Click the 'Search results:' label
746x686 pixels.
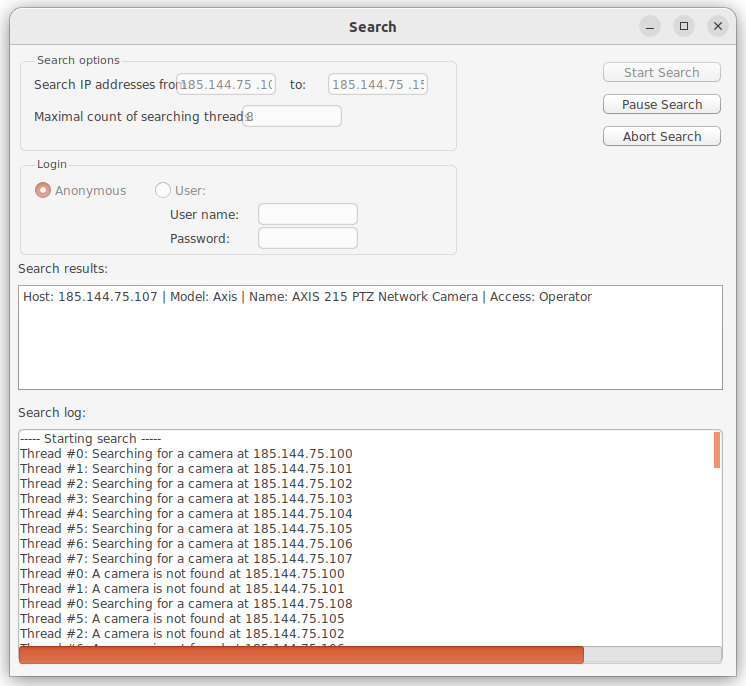tap(63, 268)
